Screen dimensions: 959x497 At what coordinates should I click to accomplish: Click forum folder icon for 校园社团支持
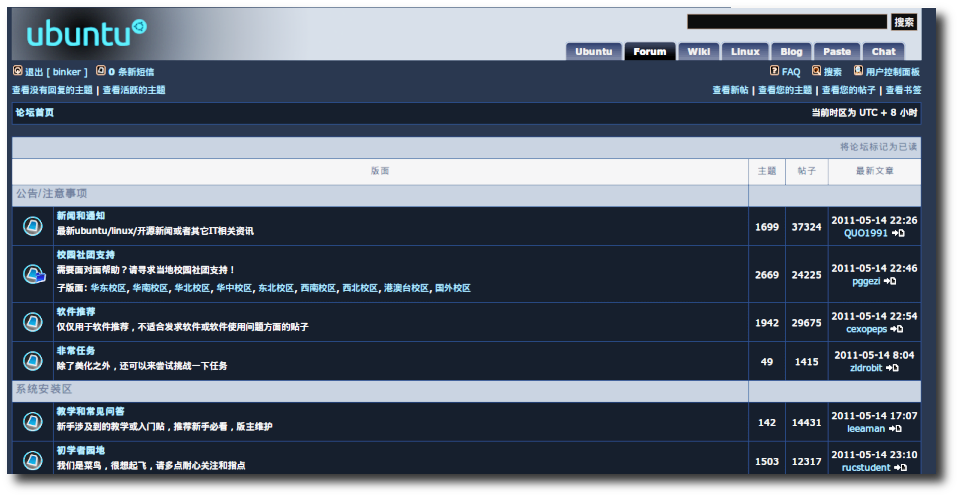pos(34,274)
